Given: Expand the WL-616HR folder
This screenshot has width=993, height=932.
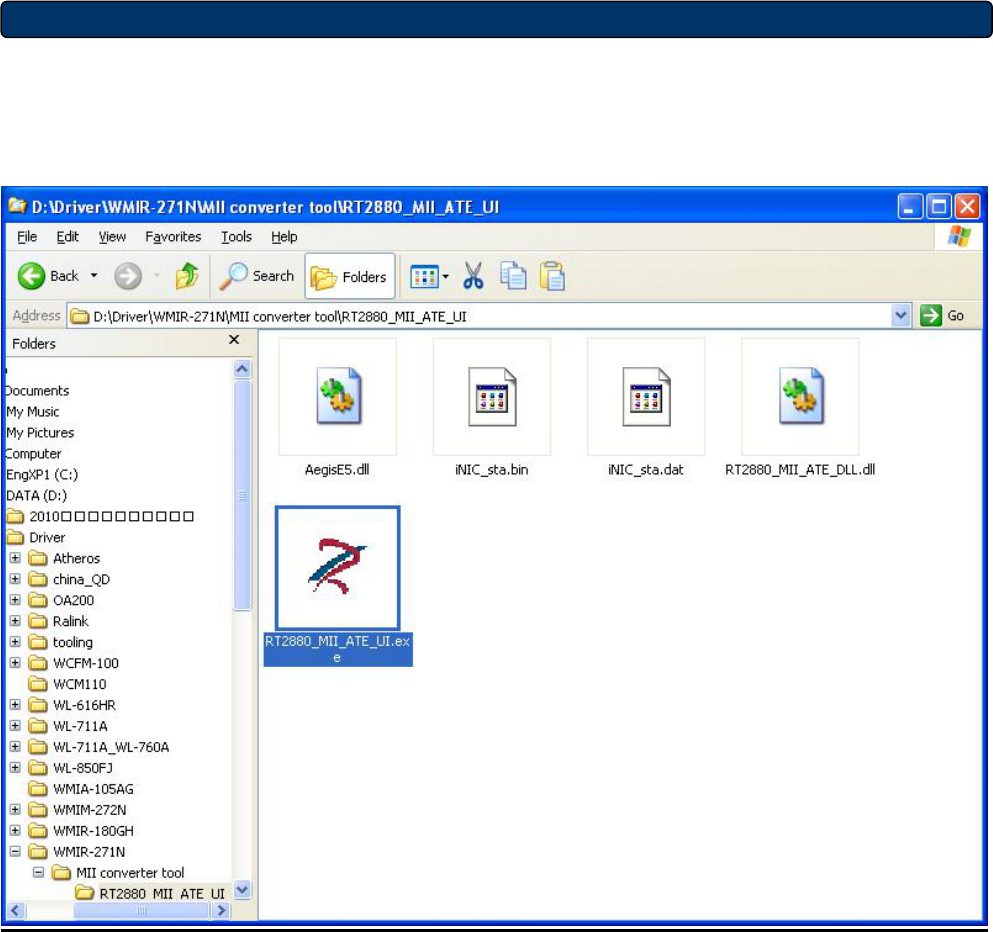Looking at the screenshot, I should click(x=15, y=704).
